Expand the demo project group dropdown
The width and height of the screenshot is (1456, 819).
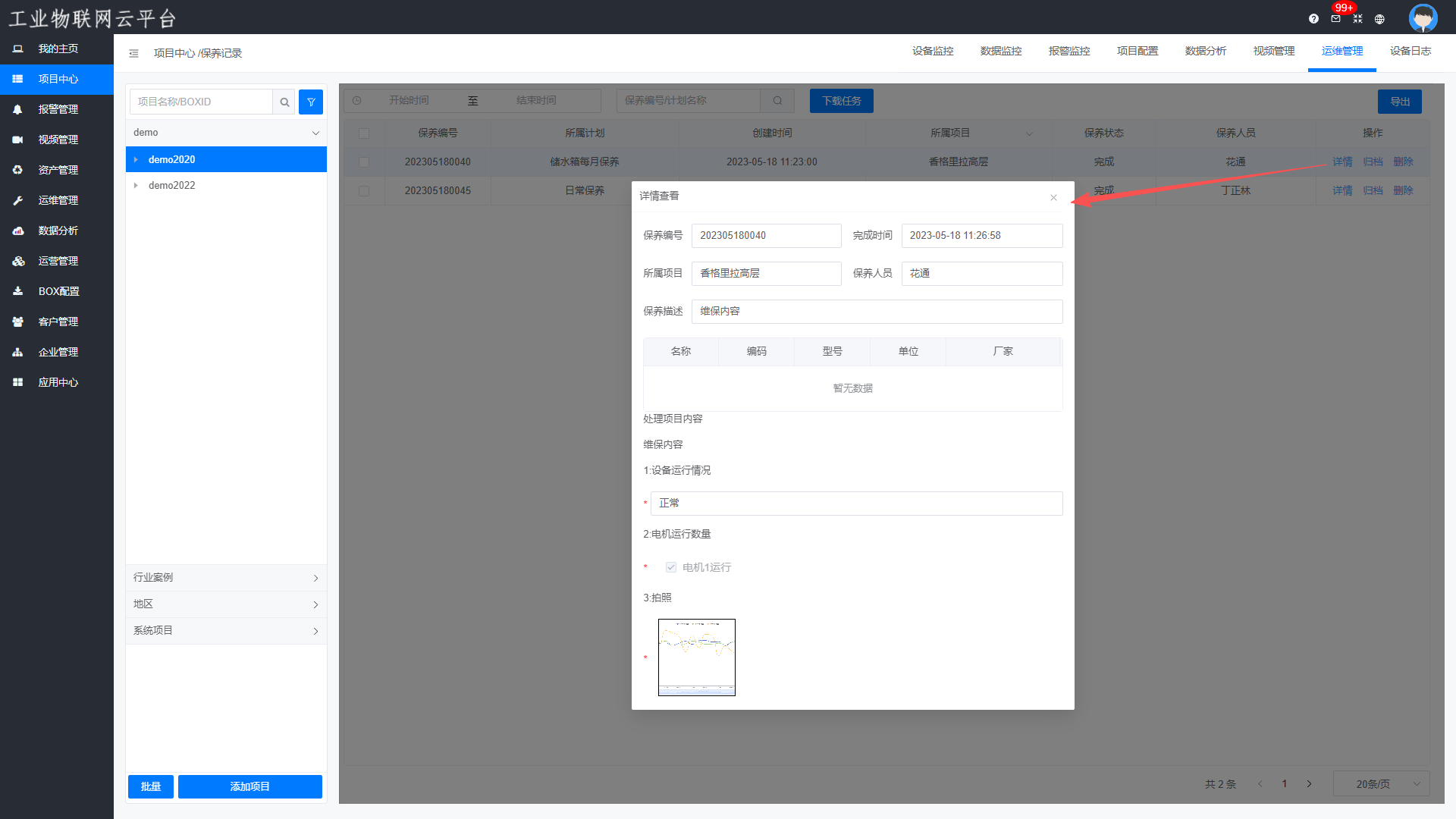[315, 133]
